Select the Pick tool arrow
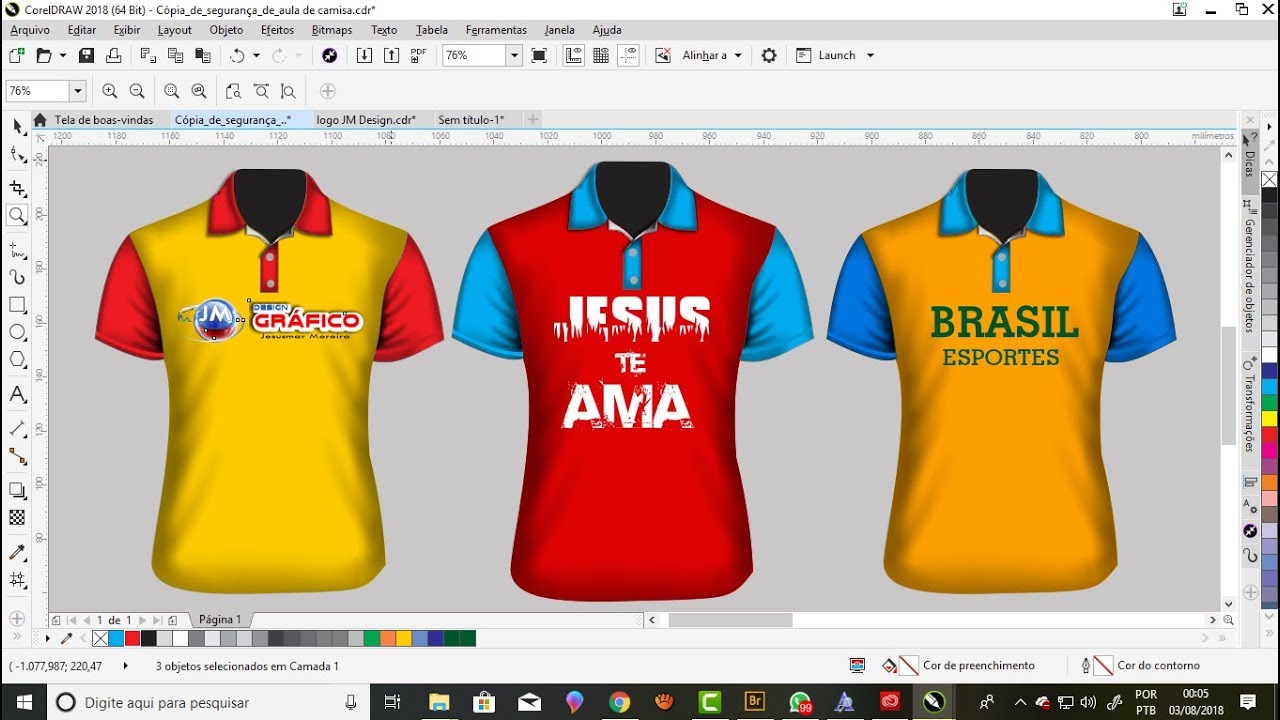 click(x=17, y=126)
